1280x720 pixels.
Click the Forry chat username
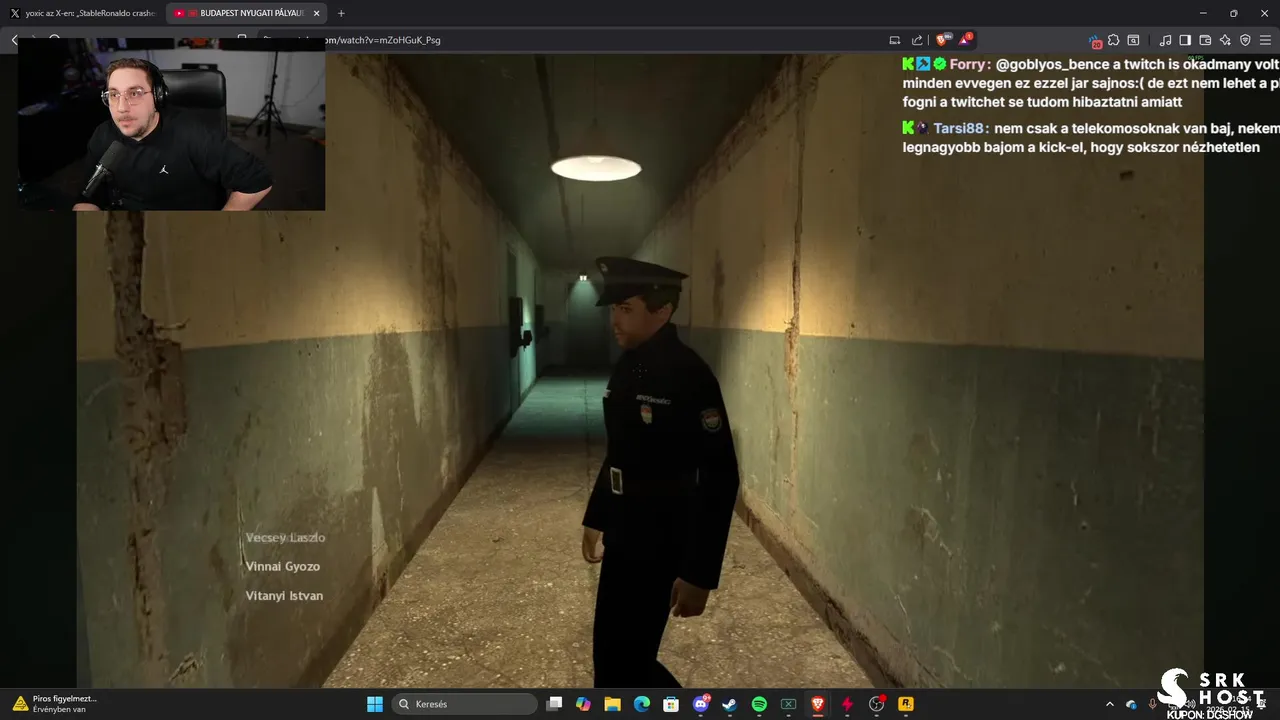point(968,64)
